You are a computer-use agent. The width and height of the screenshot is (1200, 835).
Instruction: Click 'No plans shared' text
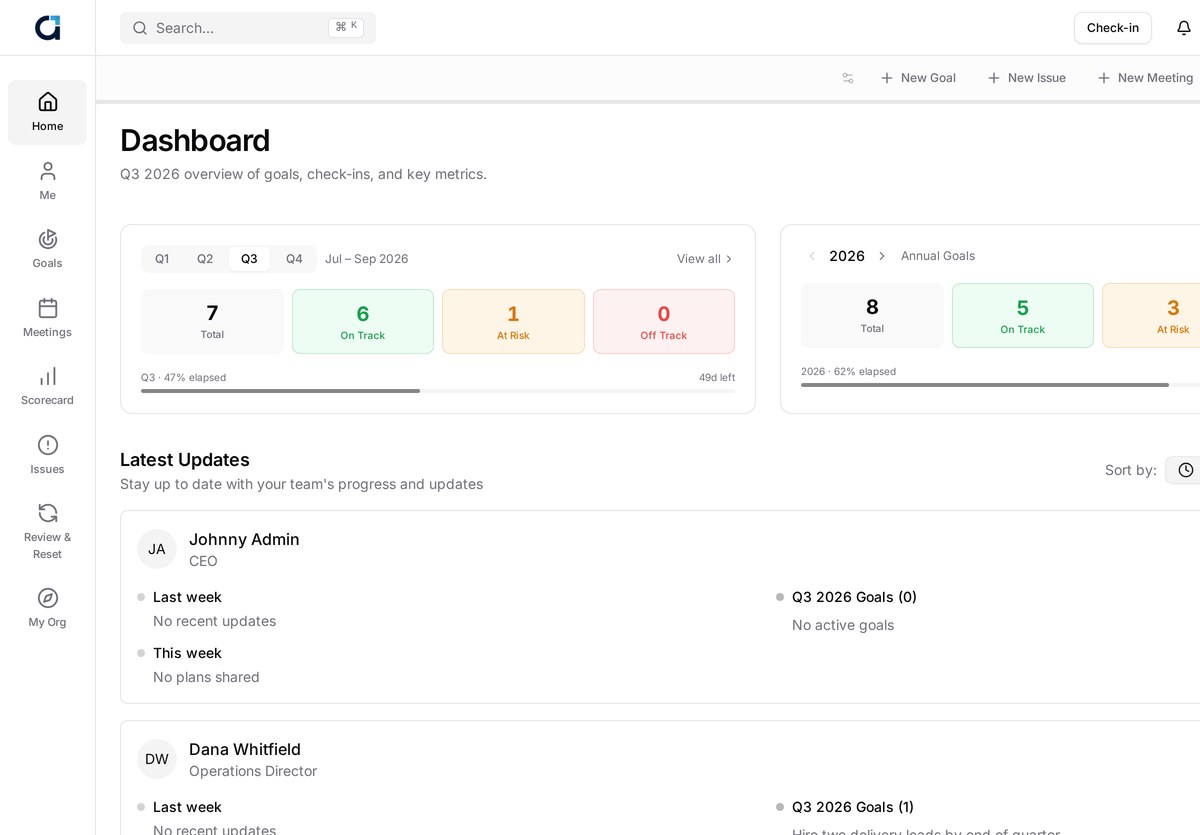click(x=206, y=677)
